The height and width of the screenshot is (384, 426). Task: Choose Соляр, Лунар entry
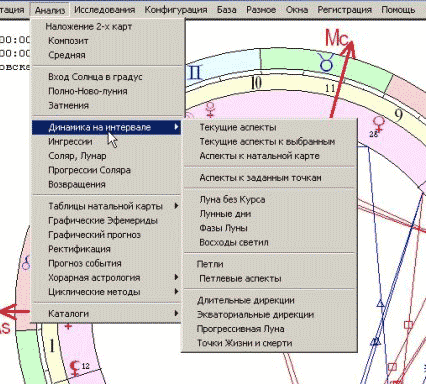(107, 156)
